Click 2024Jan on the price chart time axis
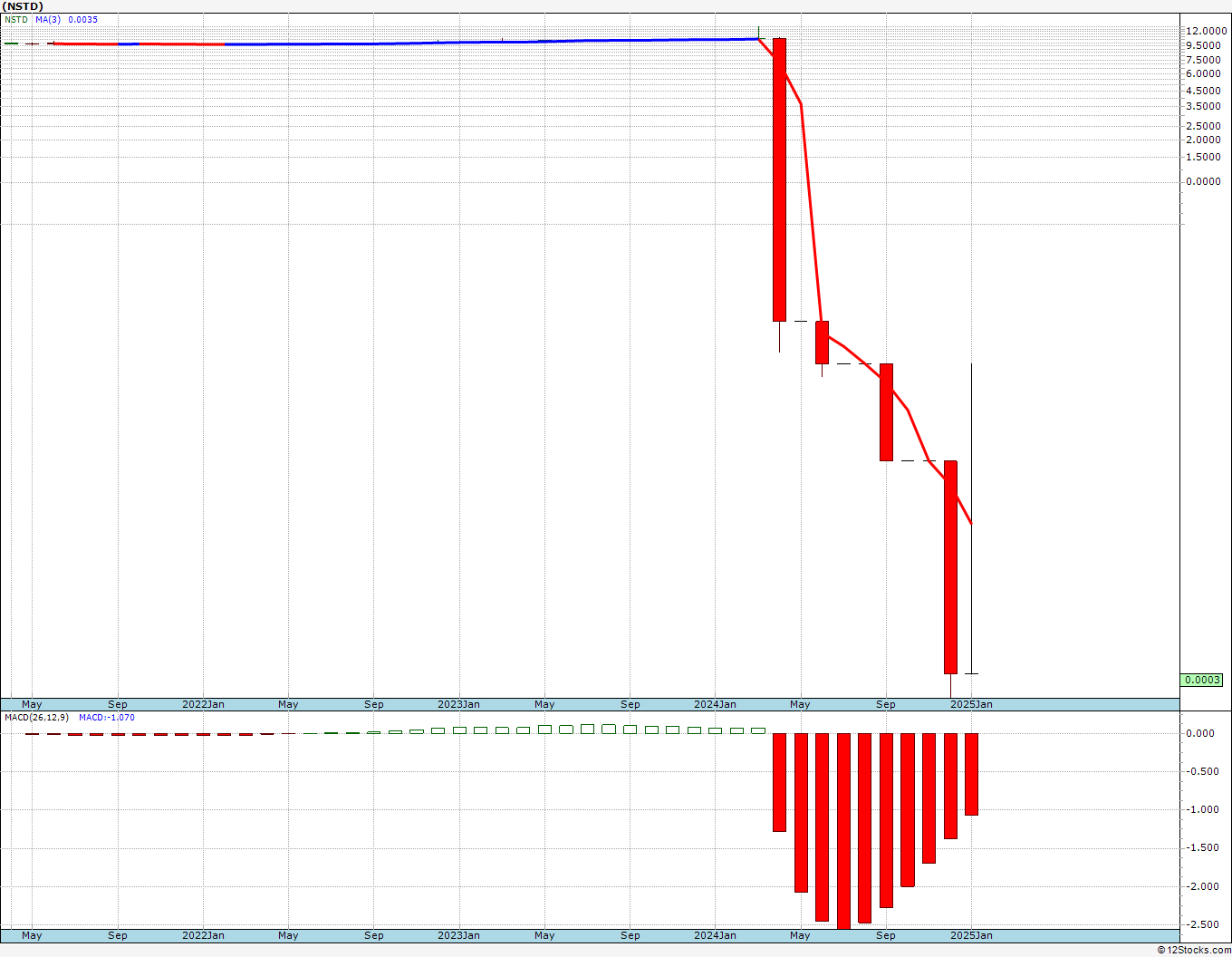This screenshot has width=1232, height=957. [x=716, y=704]
